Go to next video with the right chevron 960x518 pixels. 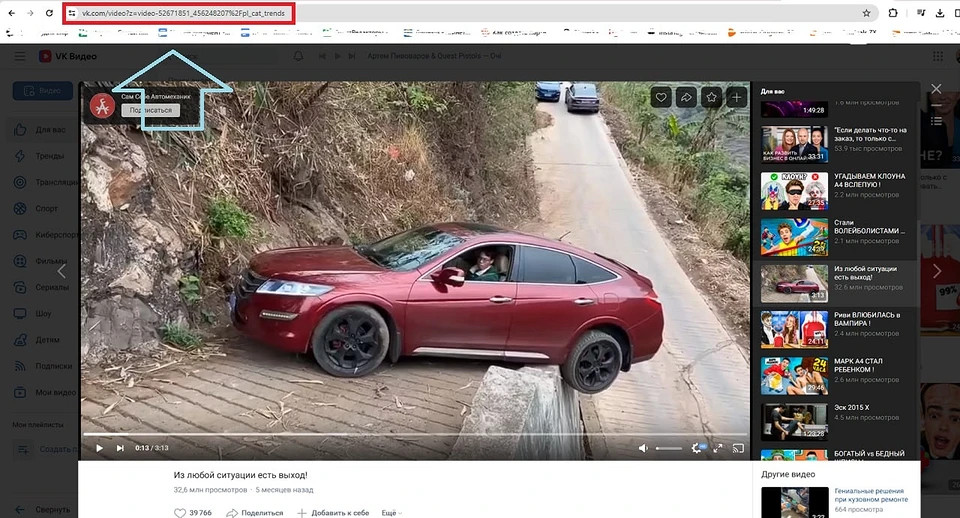pos(936,271)
